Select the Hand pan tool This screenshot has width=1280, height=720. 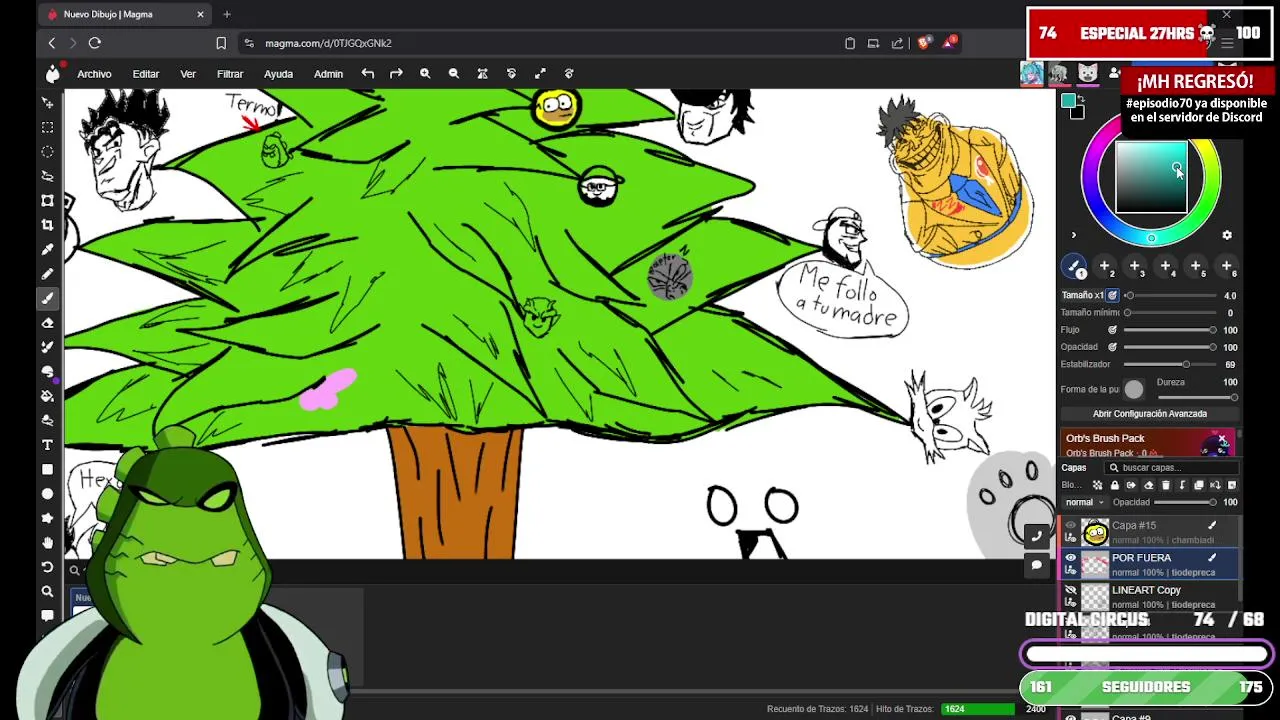click(x=47, y=543)
